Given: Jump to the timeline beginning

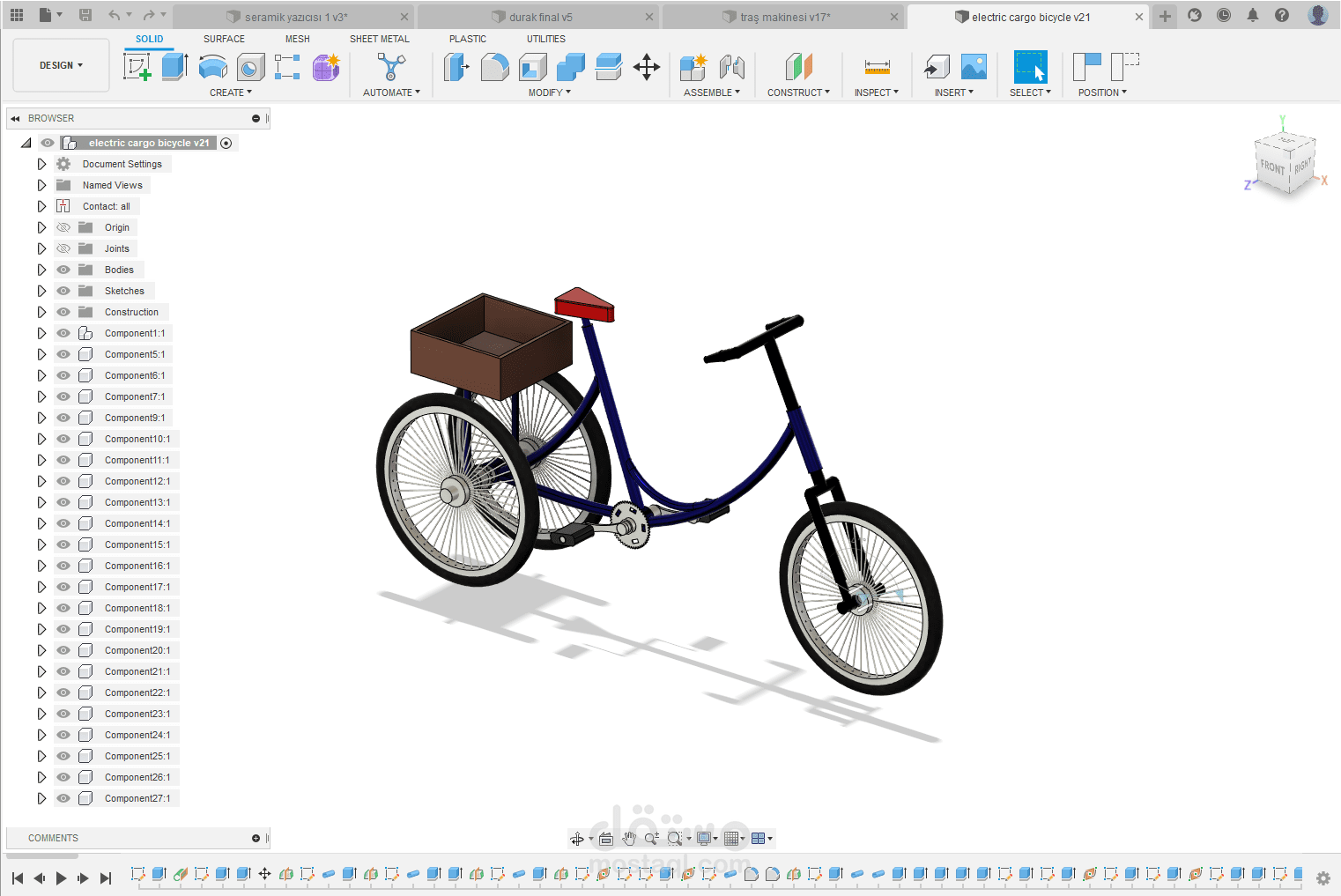Looking at the screenshot, I should (18, 878).
